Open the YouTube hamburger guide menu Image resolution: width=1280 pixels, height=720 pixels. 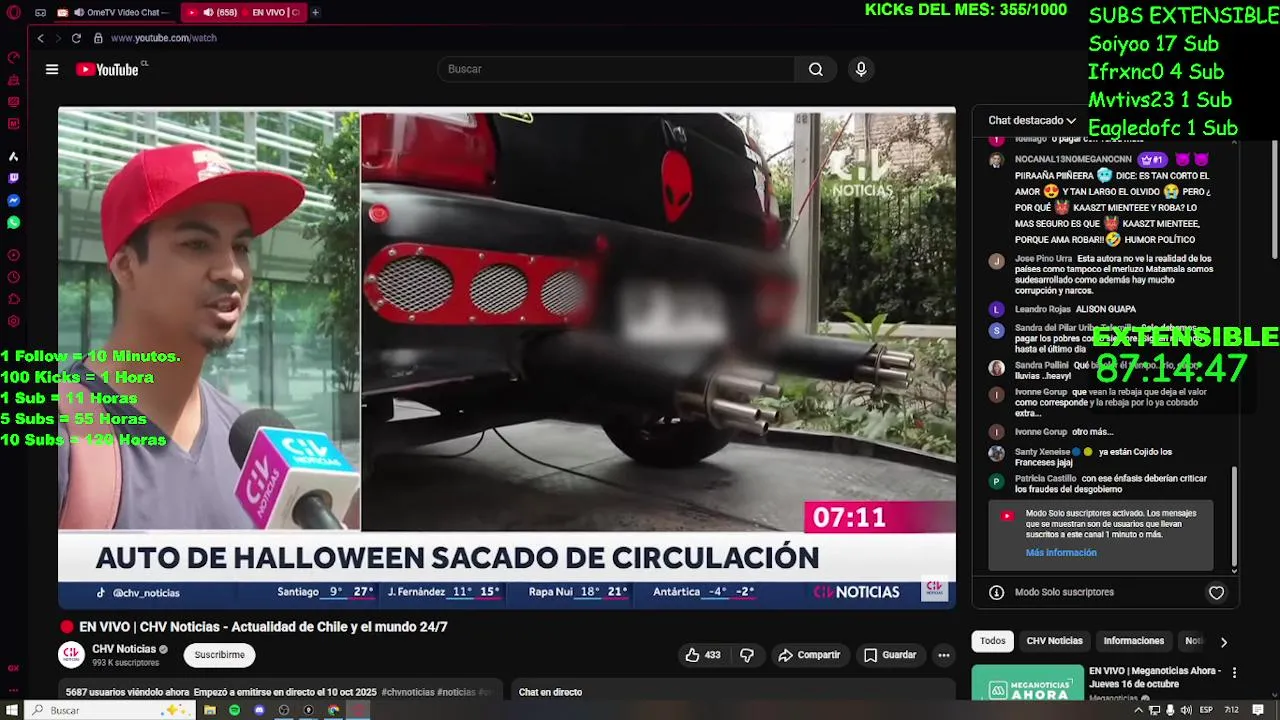52,69
